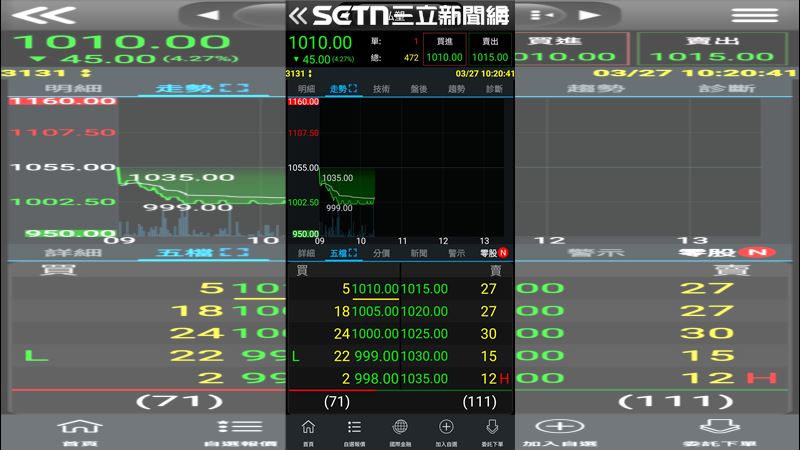The width and height of the screenshot is (800, 450).
Task: Open the dots menu next to stock code 3131
Action: coord(310,73)
